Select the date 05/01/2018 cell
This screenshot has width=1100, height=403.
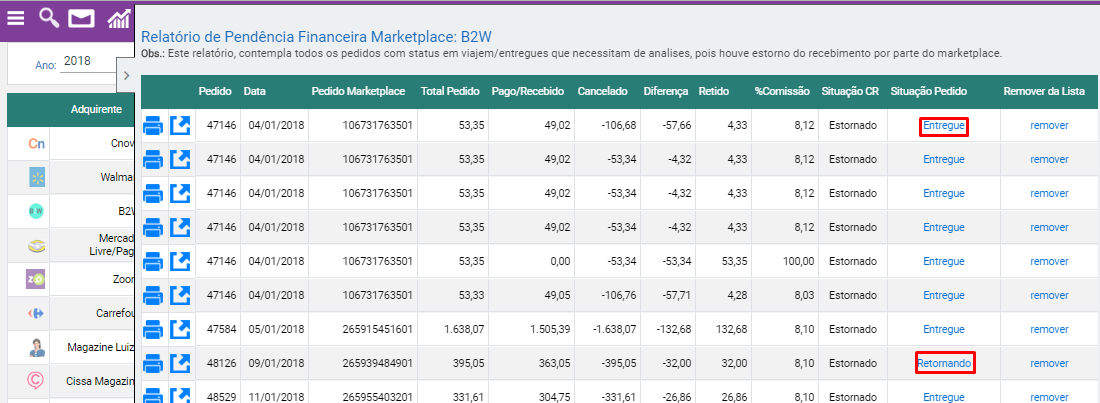pyautogui.click(x=276, y=329)
